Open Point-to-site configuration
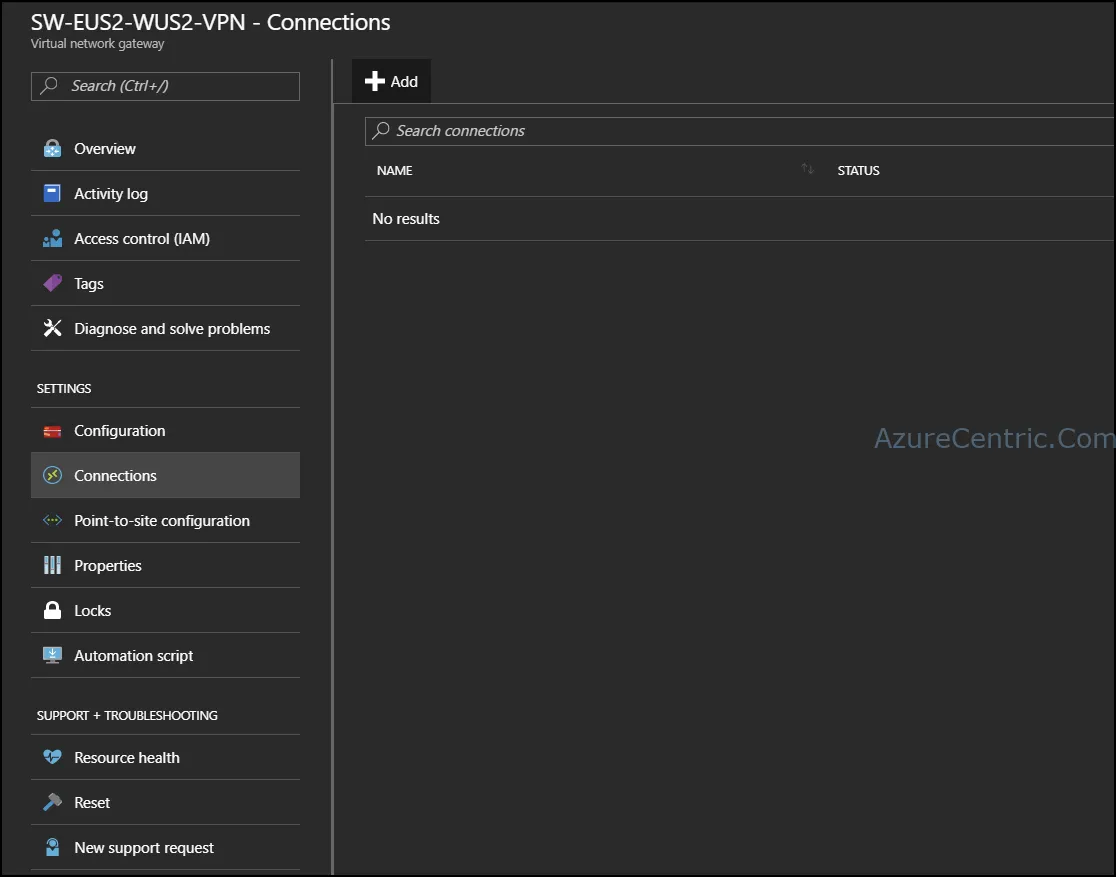This screenshot has width=1116, height=877. pyautogui.click(x=165, y=520)
